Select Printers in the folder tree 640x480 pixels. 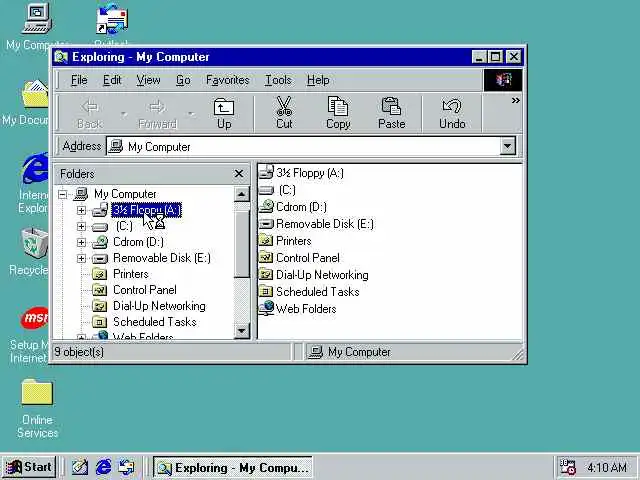click(x=131, y=274)
